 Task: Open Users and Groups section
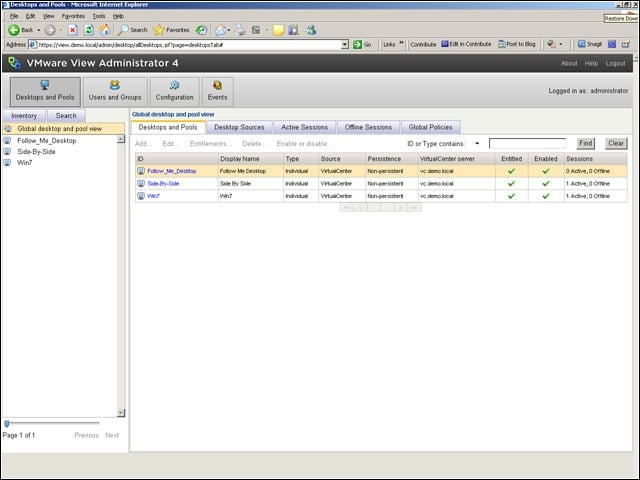coord(115,92)
